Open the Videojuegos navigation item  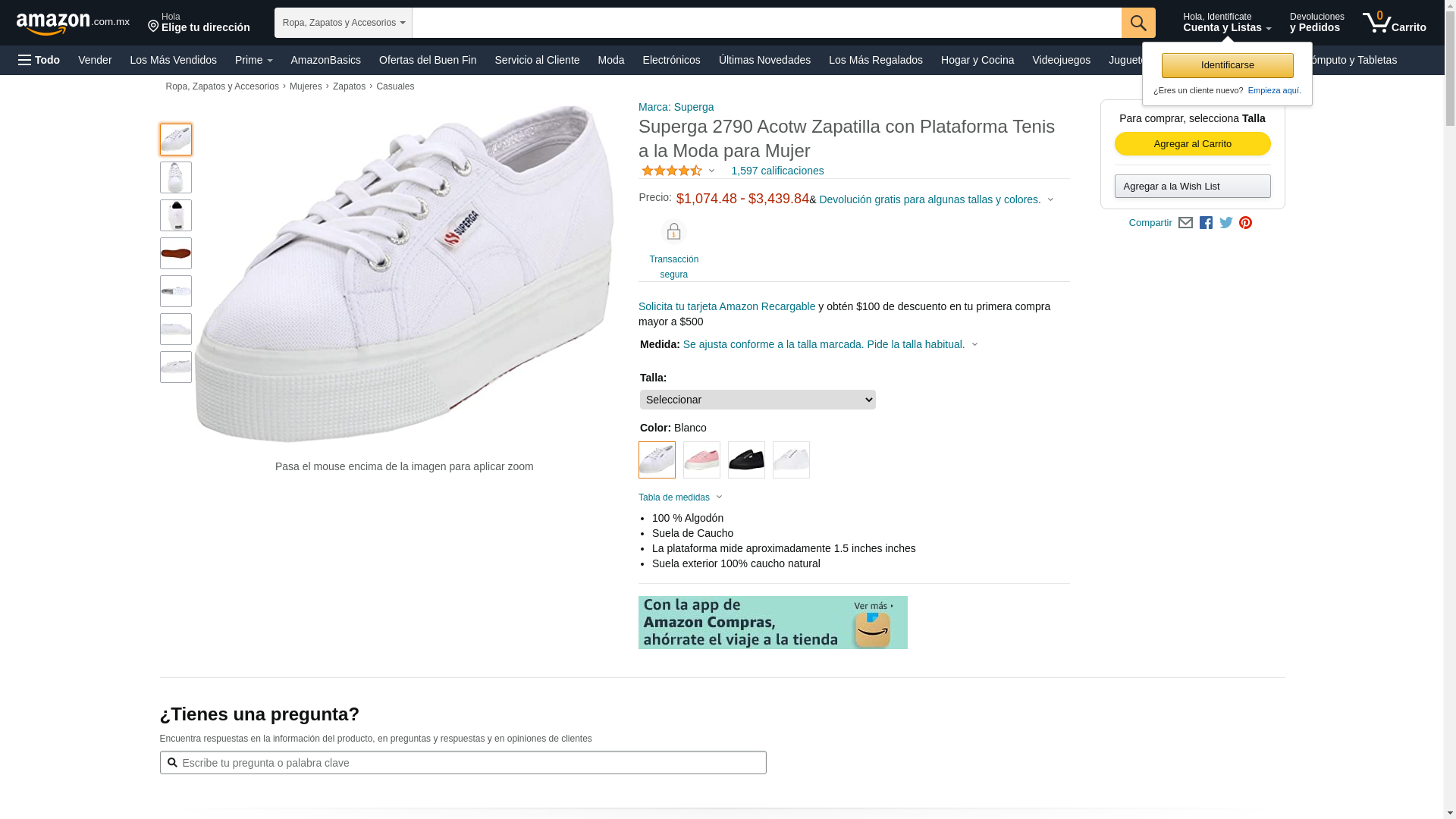pos(1061,60)
